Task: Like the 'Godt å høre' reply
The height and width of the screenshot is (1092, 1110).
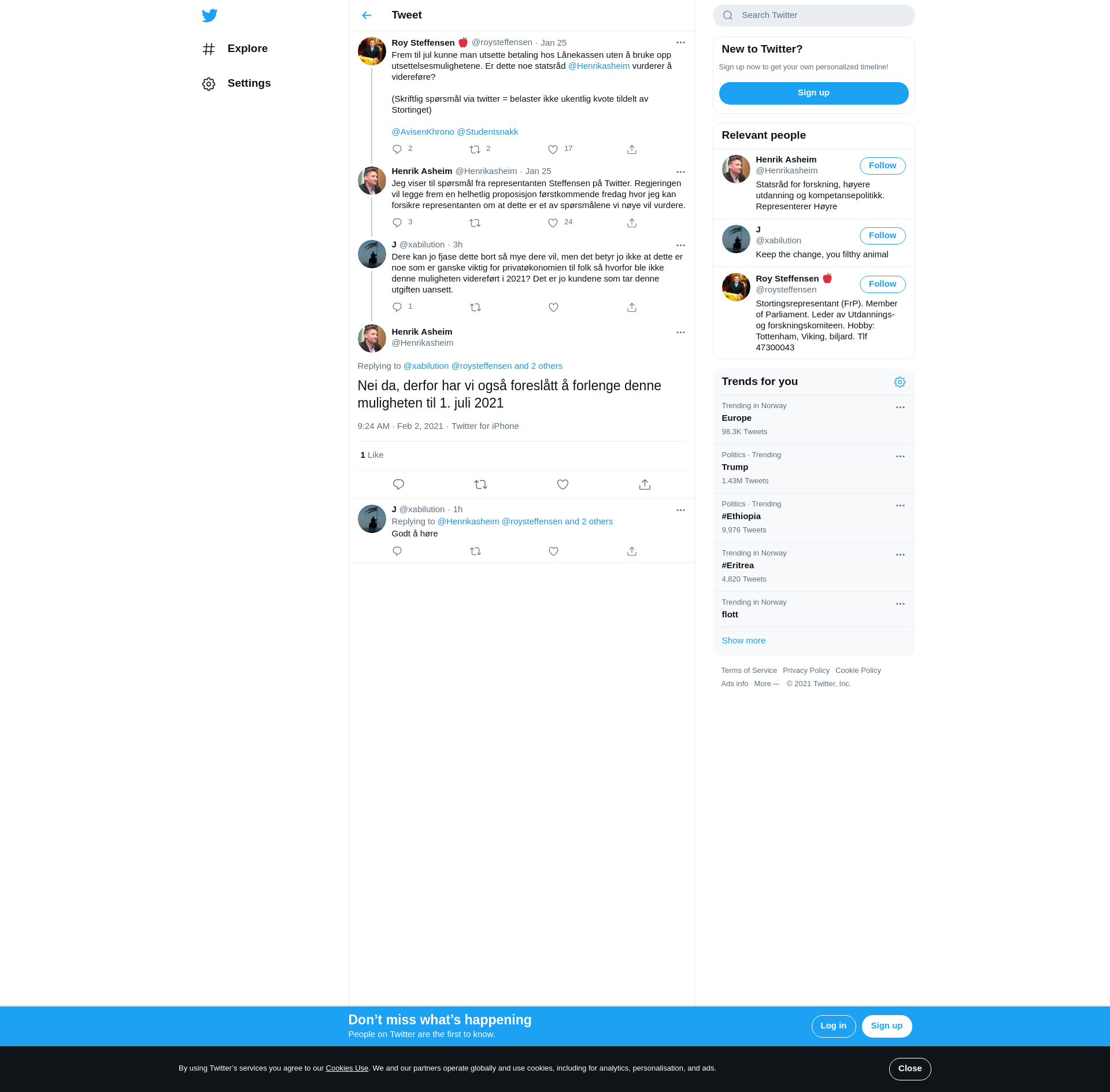Action: (x=553, y=551)
